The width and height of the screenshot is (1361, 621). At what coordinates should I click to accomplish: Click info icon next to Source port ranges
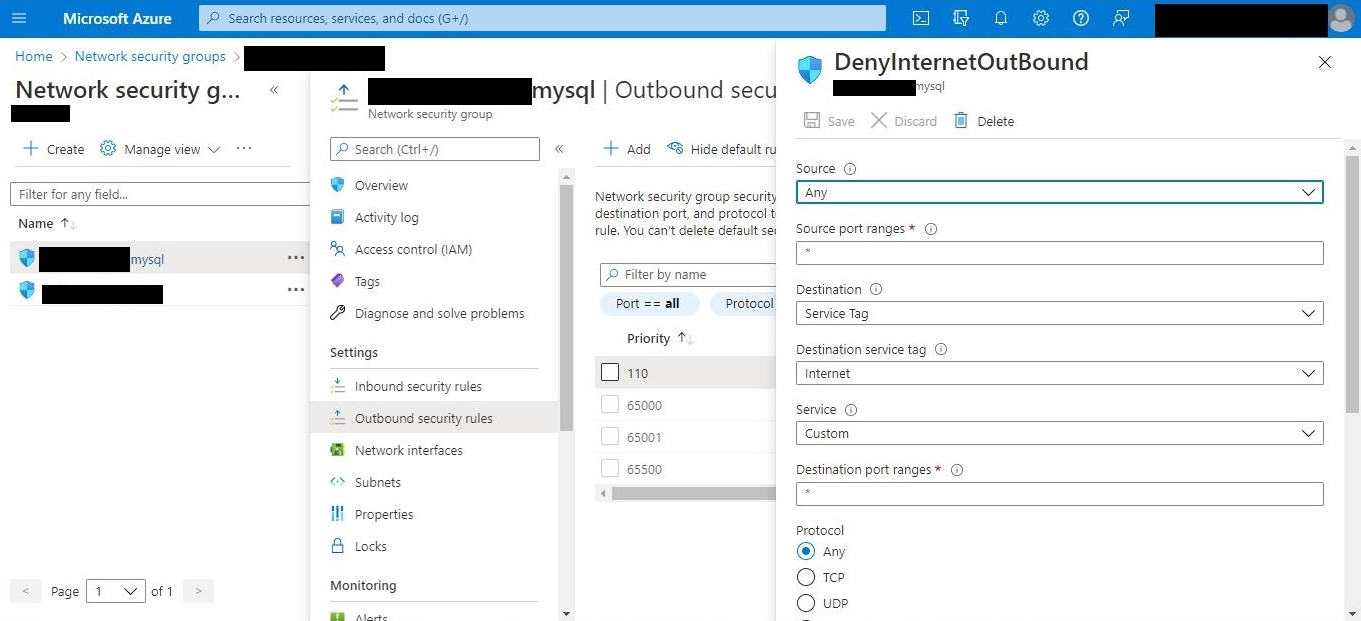click(x=931, y=229)
